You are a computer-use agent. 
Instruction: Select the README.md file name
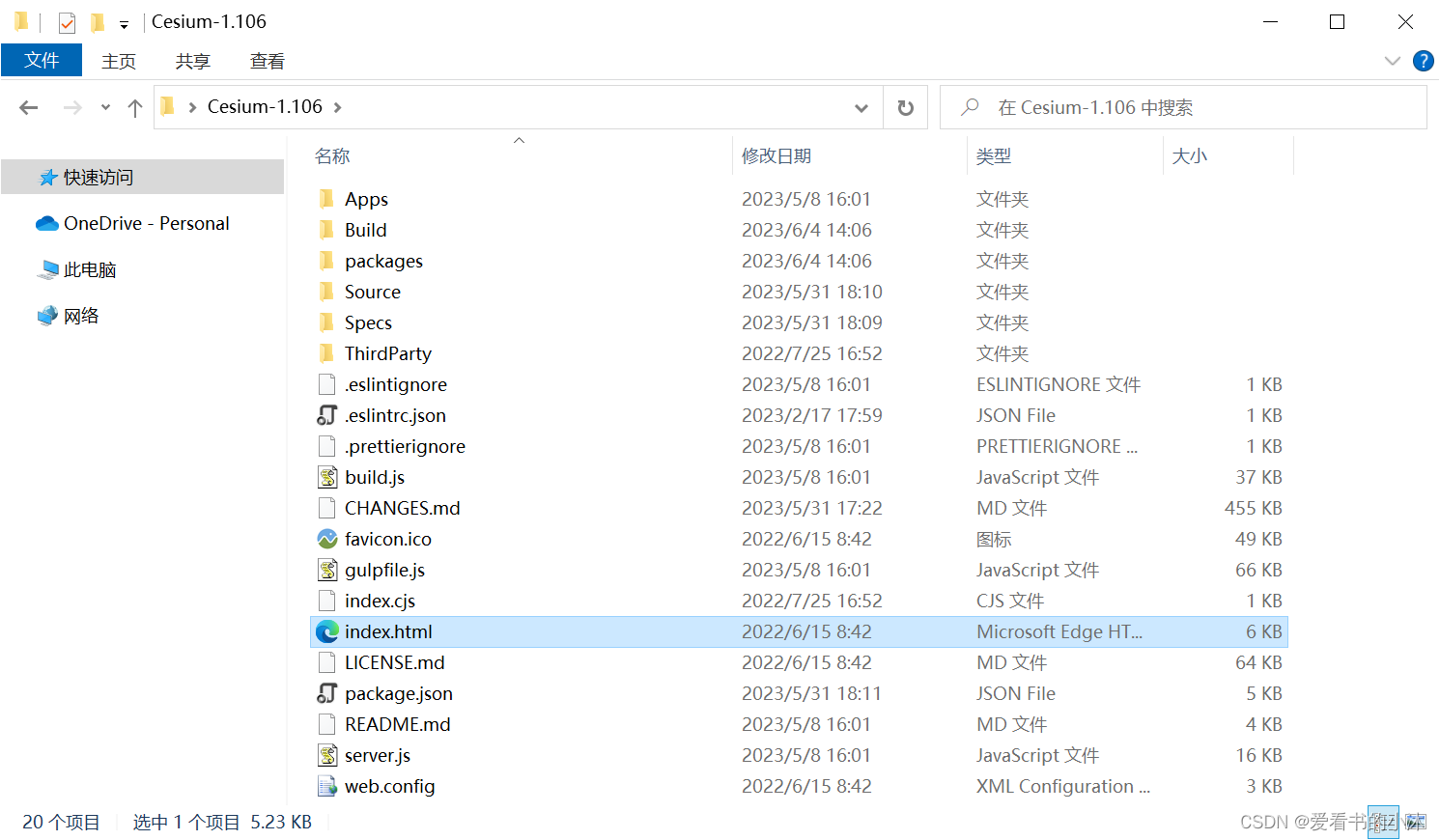click(x=397, y=724)
